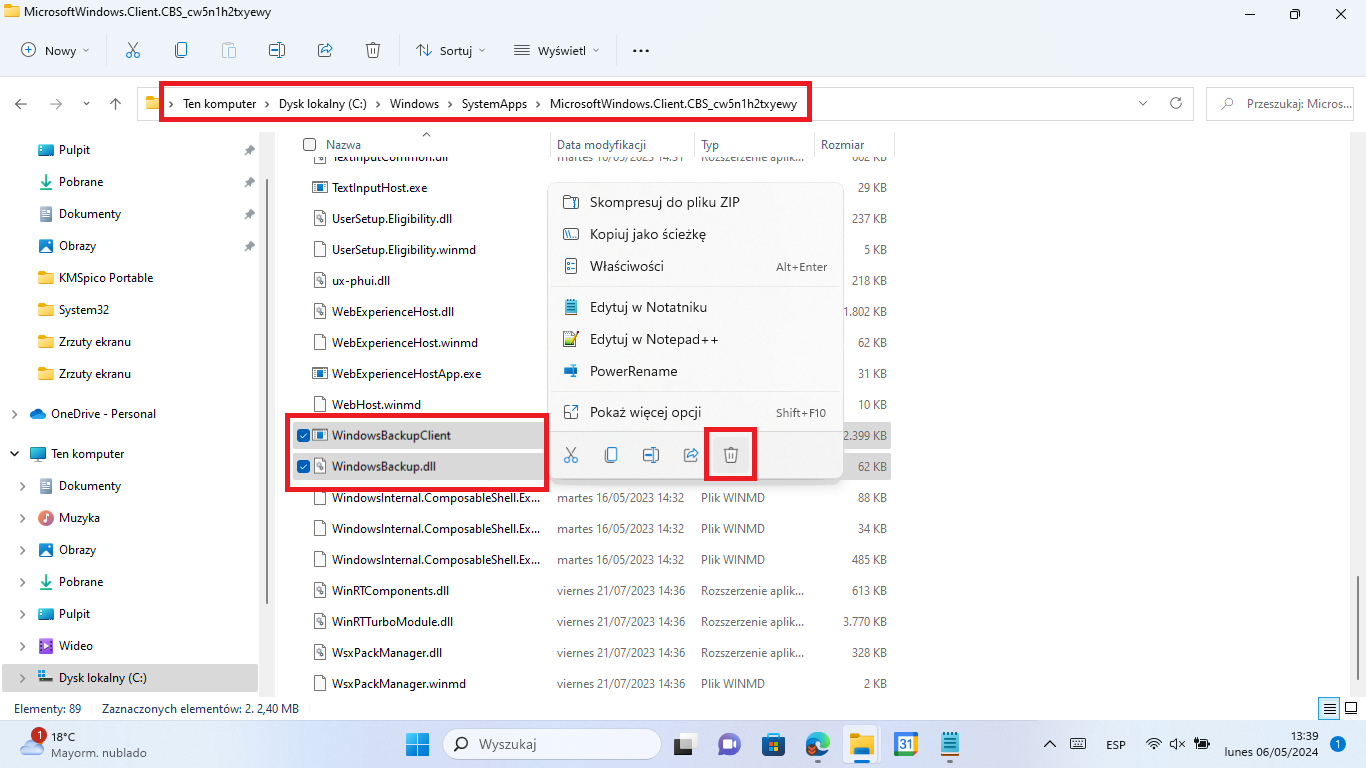Open the weather widget showing 18°C

[x=84, y=744]
